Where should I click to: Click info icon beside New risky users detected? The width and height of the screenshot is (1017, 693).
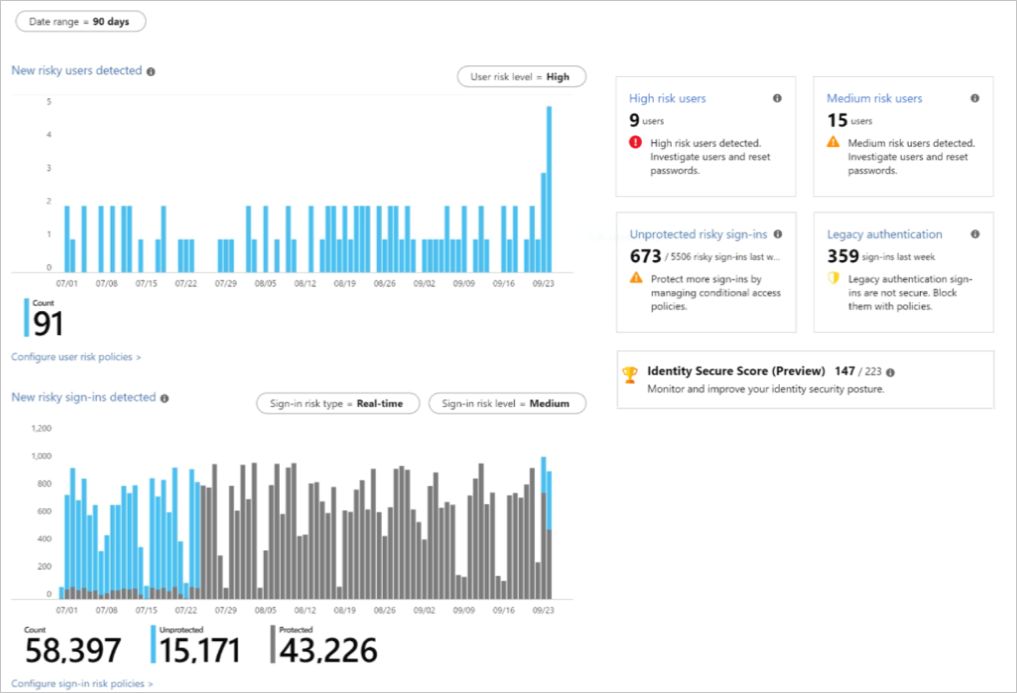(x=151, y=72)
